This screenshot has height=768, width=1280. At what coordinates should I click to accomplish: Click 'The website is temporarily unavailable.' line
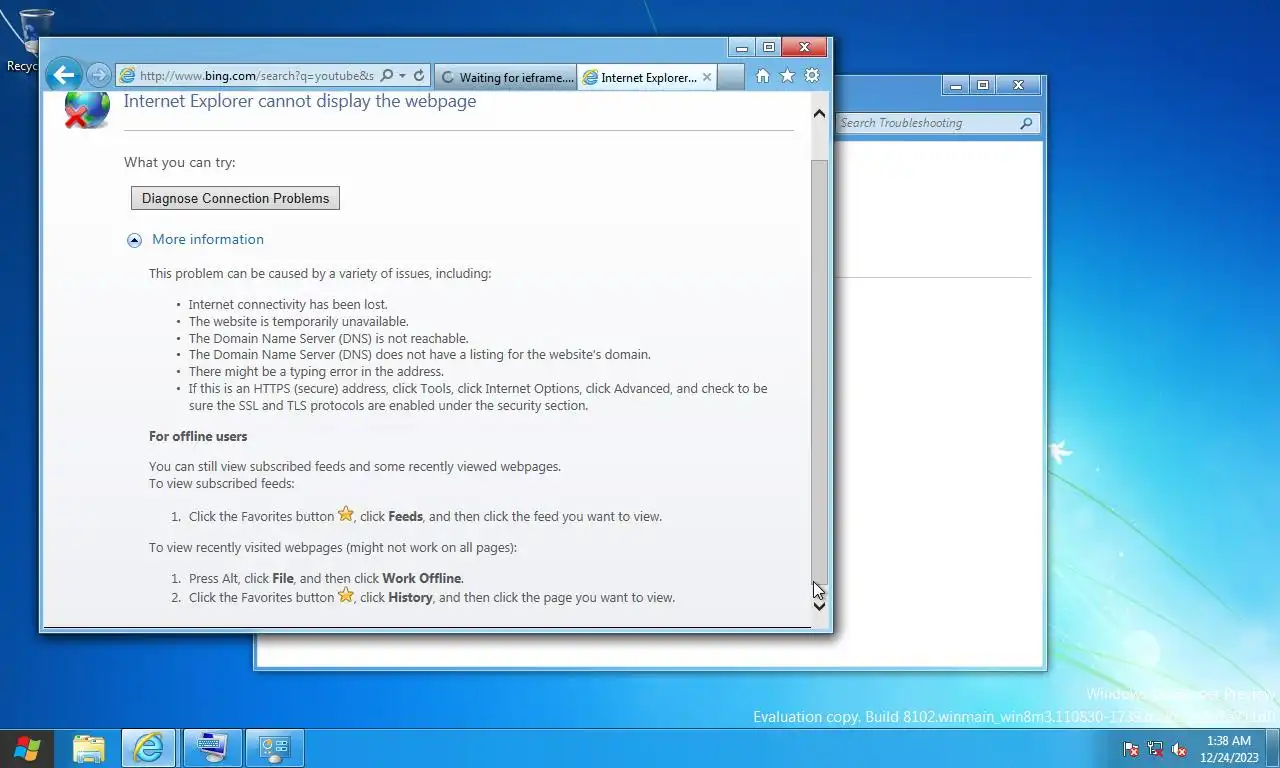[299, 321]
